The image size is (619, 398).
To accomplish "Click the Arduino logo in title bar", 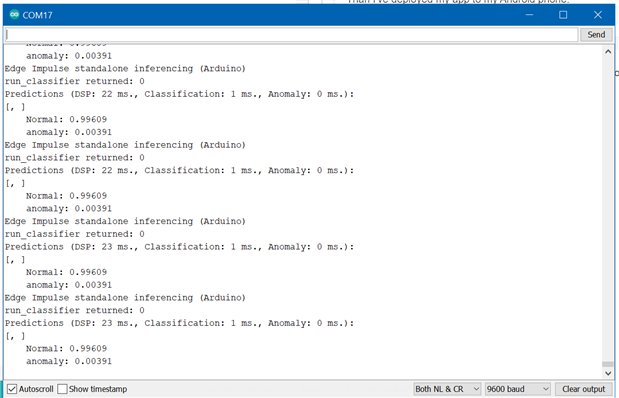I will pos(14,15).
